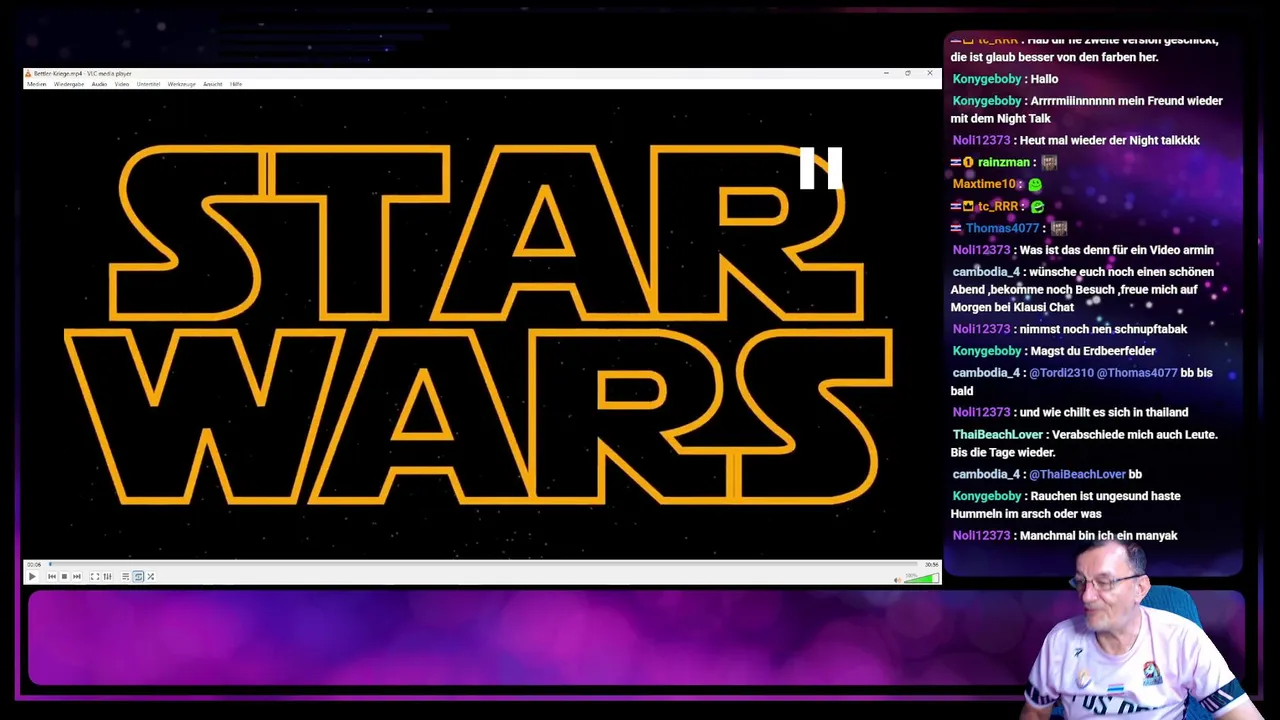The width and height of the screenshot is (1280, 720).
Task: Click username Konygeboby saying Hallo
Action: pyautogui.click(x=987, y=79)
